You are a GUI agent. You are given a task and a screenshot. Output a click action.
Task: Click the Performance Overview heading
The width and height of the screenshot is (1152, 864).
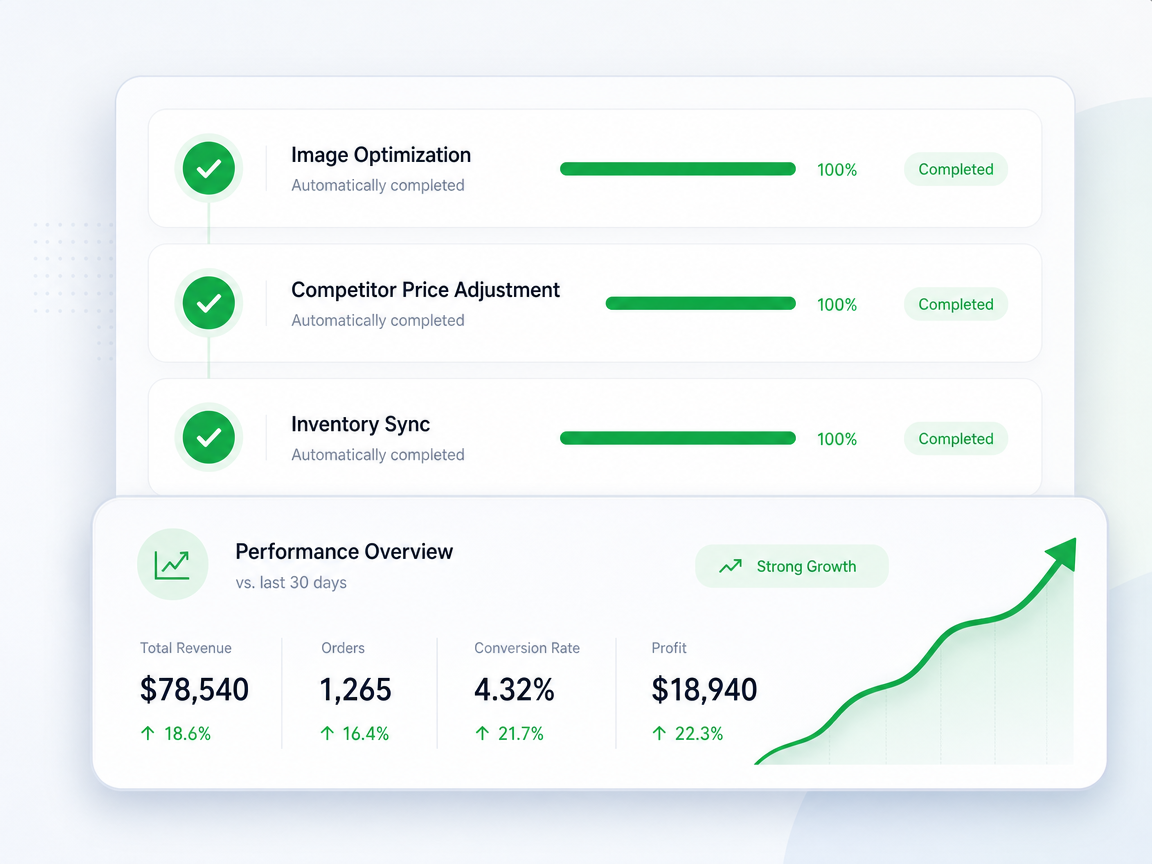(344, 552)
